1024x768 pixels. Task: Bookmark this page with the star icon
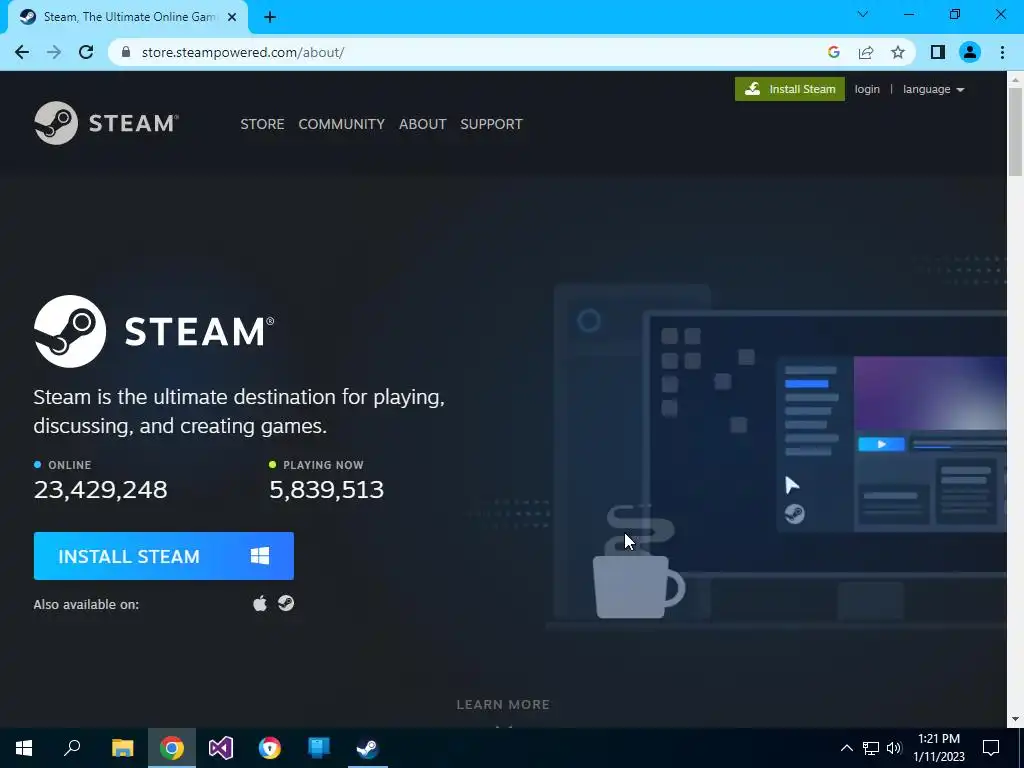tap(898, 52)
